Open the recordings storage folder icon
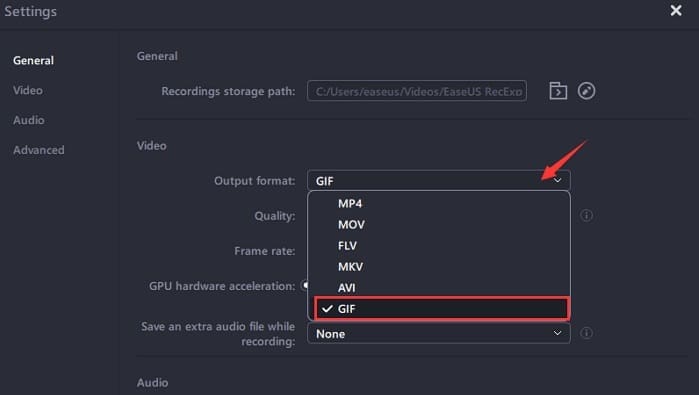 tap(558, 91)
